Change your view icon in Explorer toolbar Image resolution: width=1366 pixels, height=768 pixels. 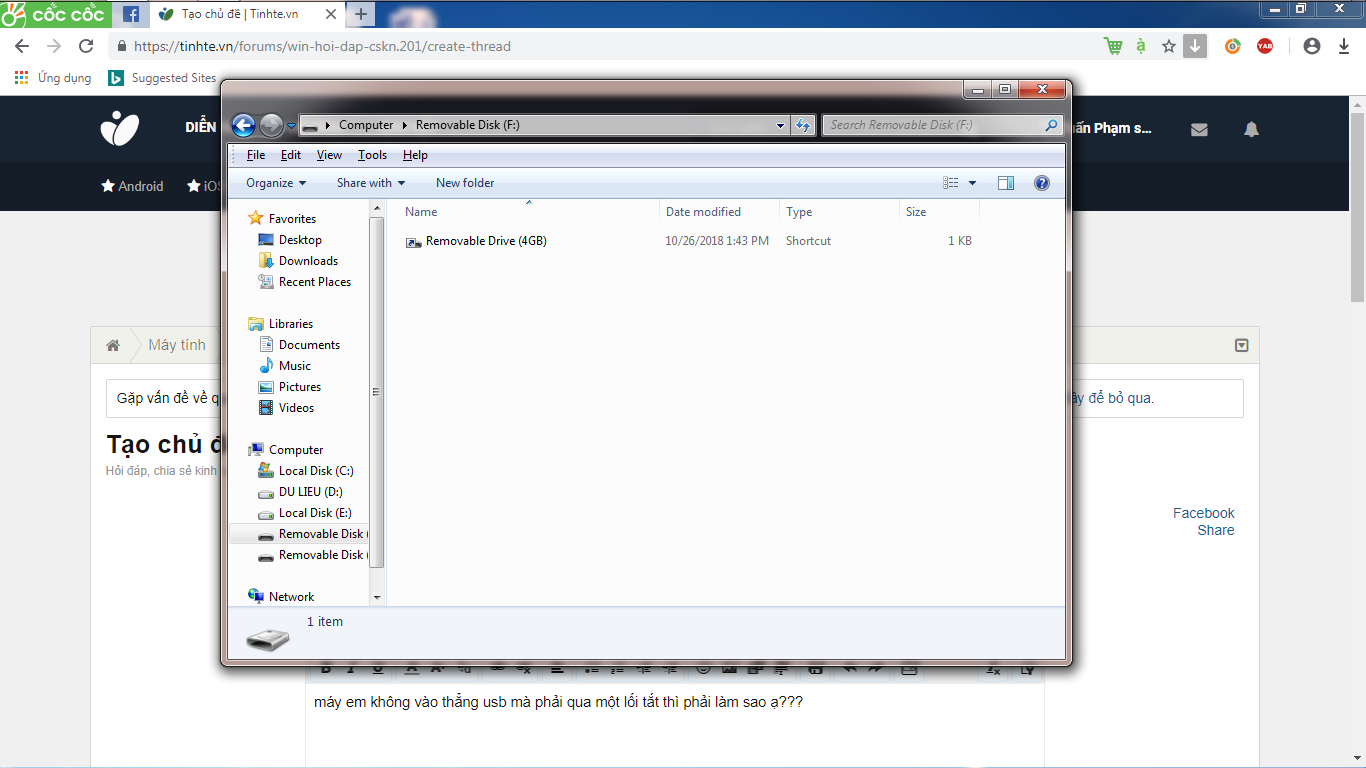point(951,183)
